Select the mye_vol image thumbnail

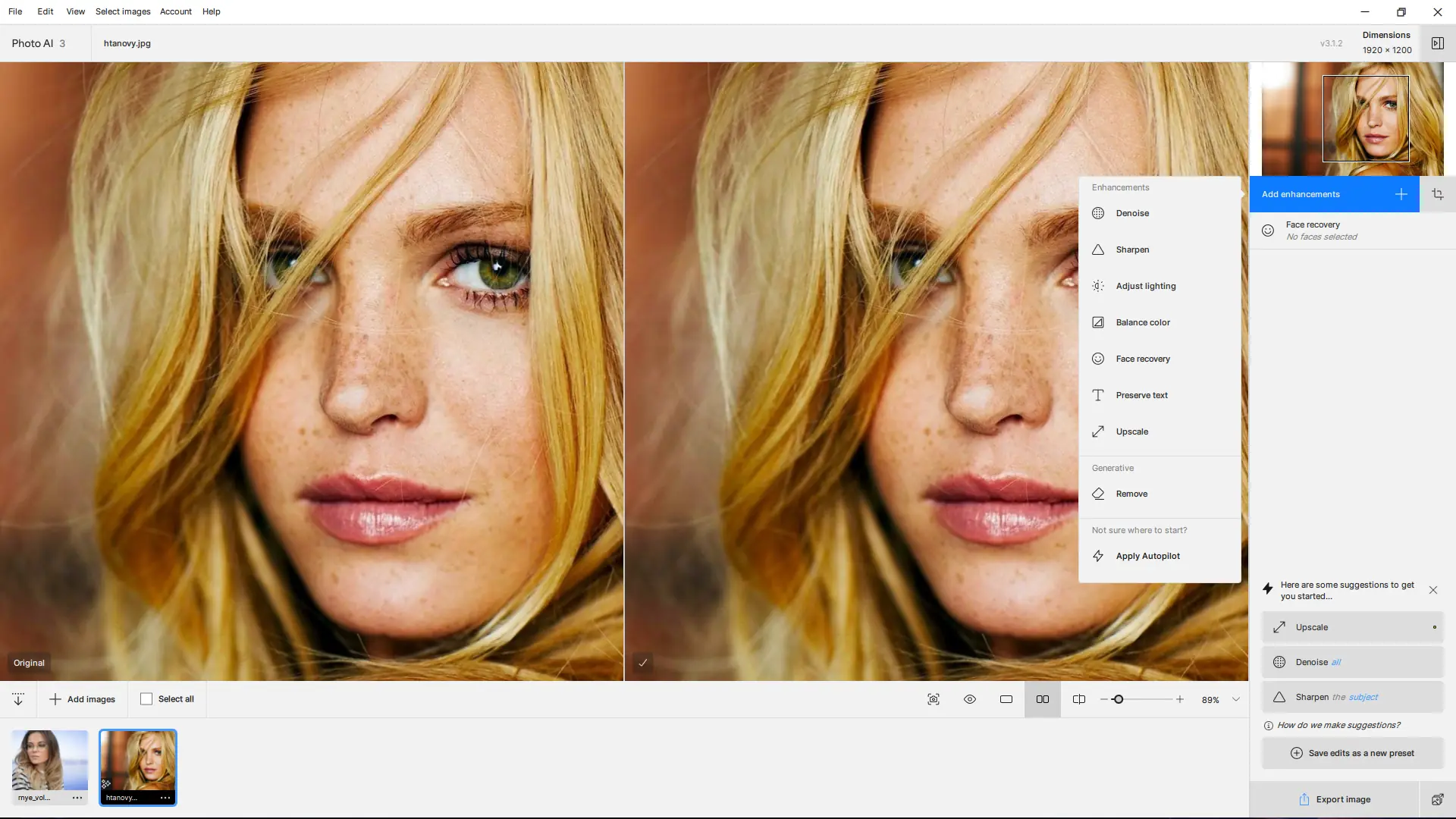(49, 760)
